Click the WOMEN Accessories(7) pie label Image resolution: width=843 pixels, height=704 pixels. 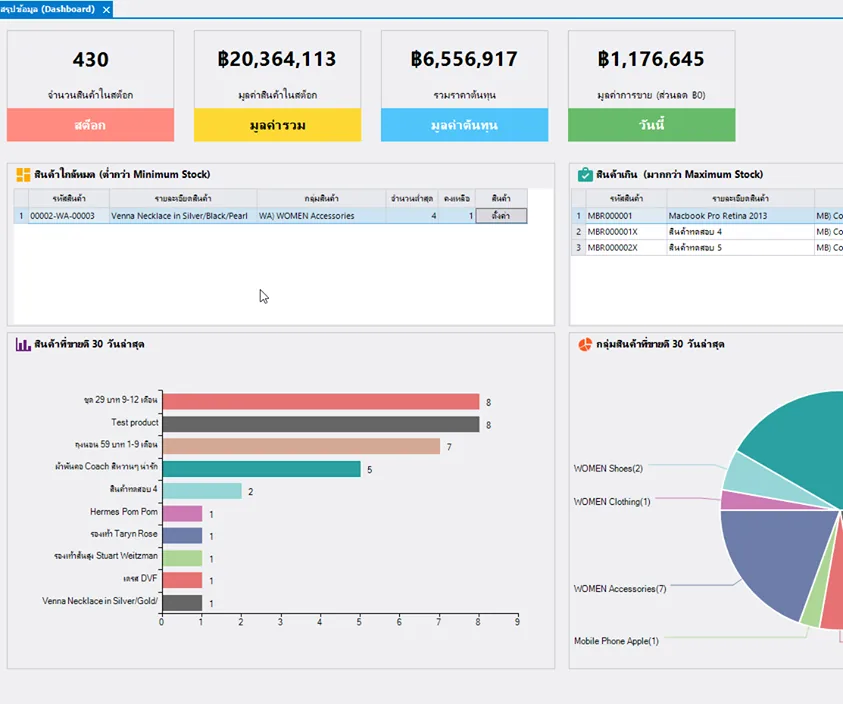click(x=620, y=589)
